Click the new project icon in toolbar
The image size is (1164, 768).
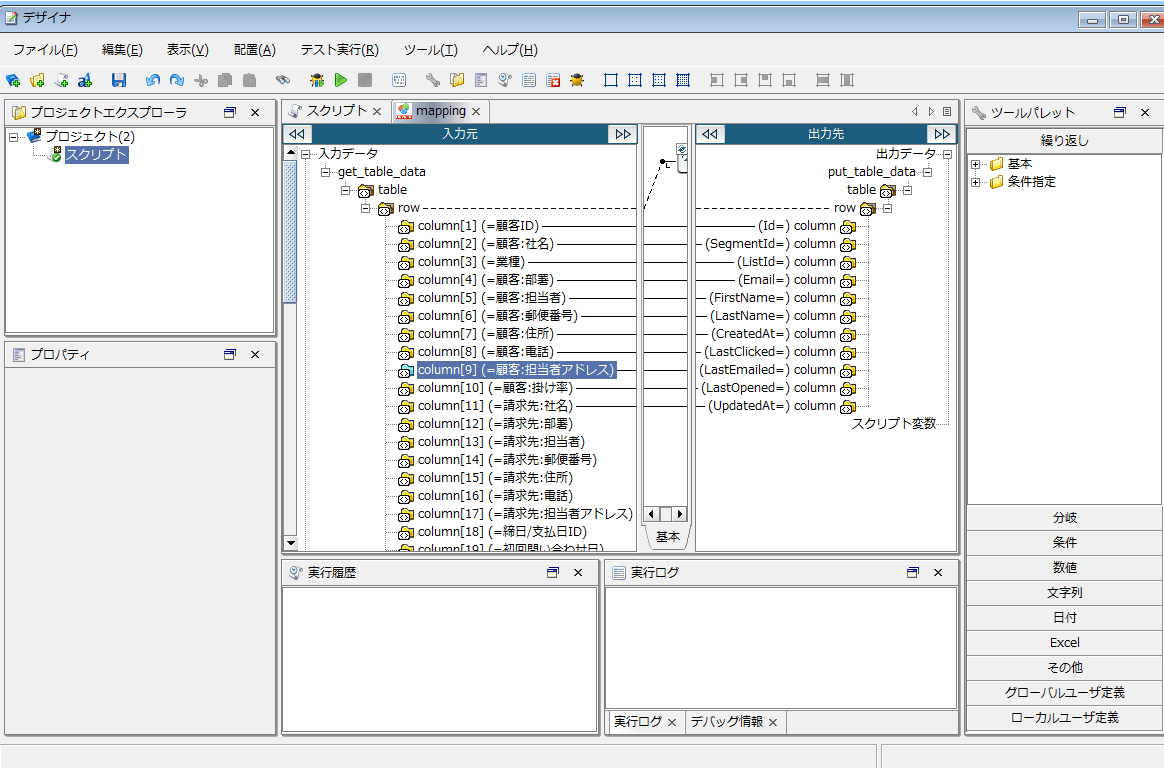point(13,80)
